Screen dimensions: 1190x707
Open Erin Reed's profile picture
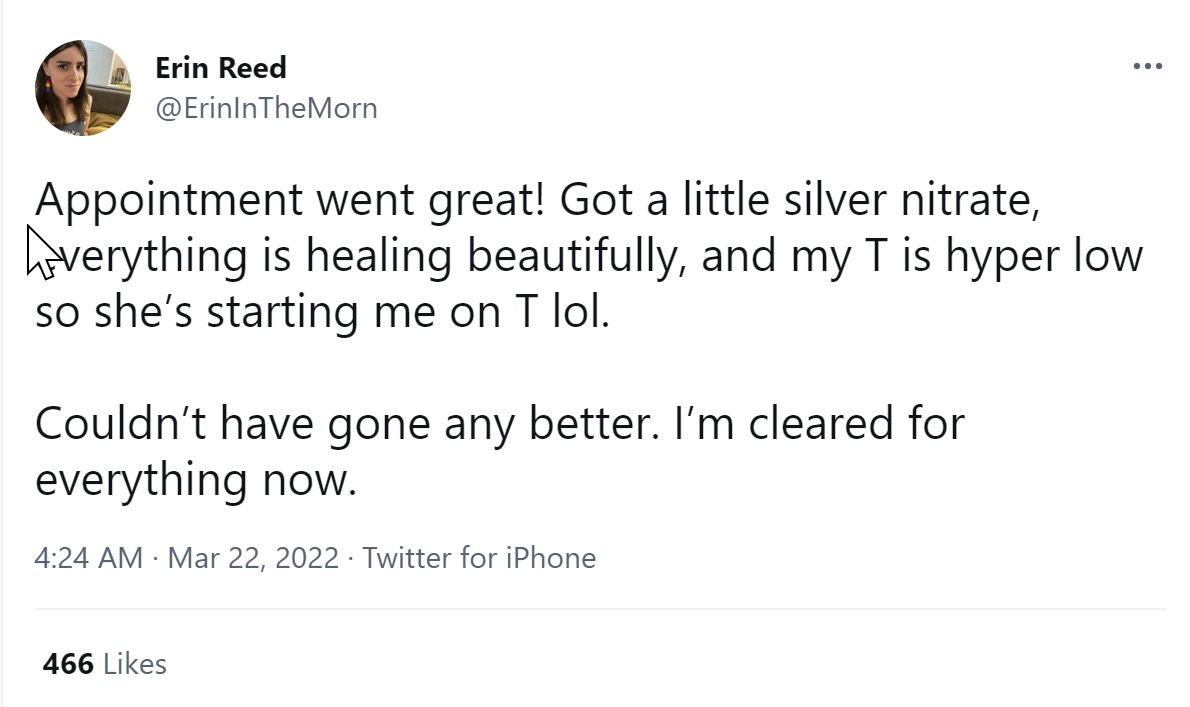tap(83, 88)
